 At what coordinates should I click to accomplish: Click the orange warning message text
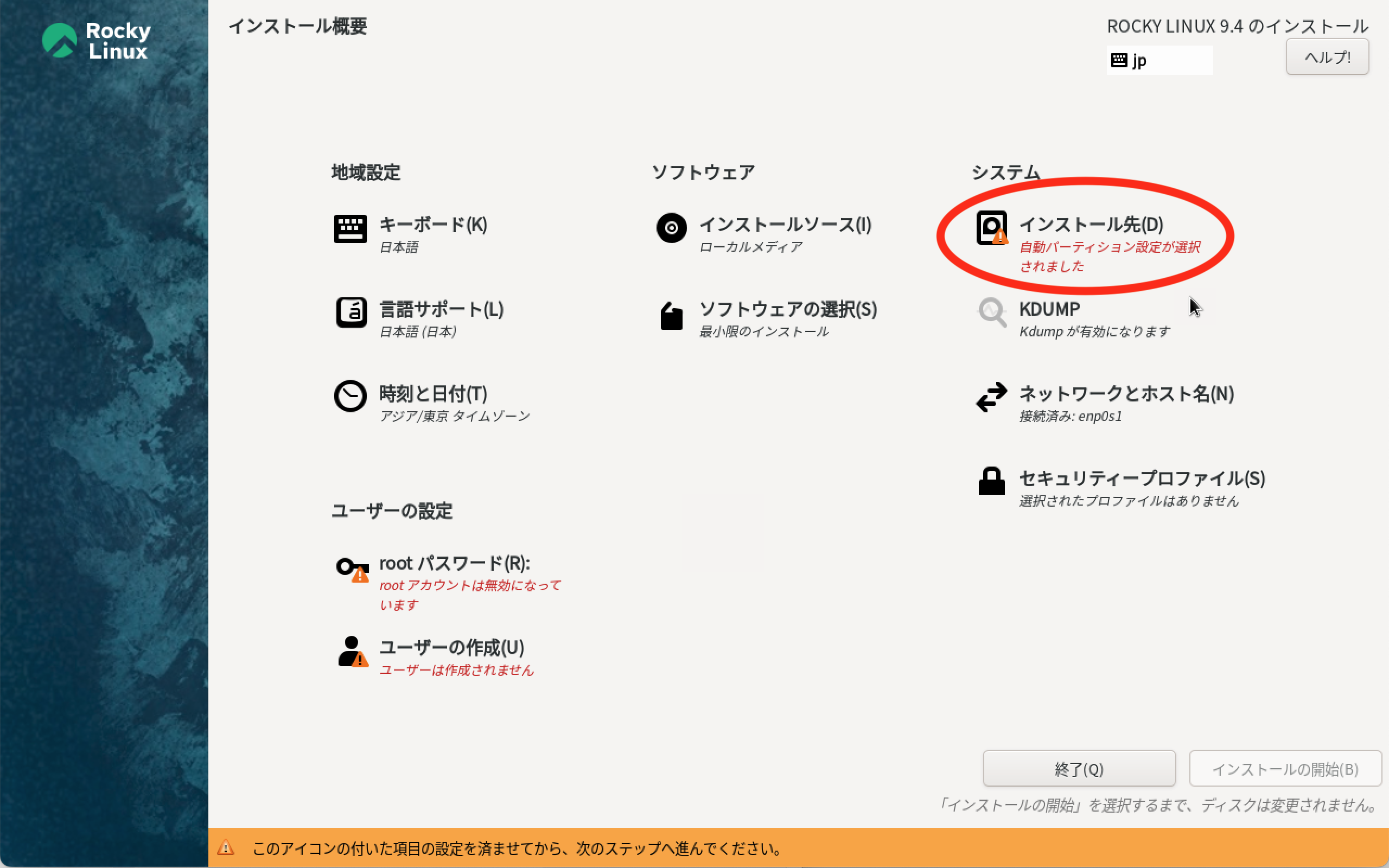coord(517,848)
